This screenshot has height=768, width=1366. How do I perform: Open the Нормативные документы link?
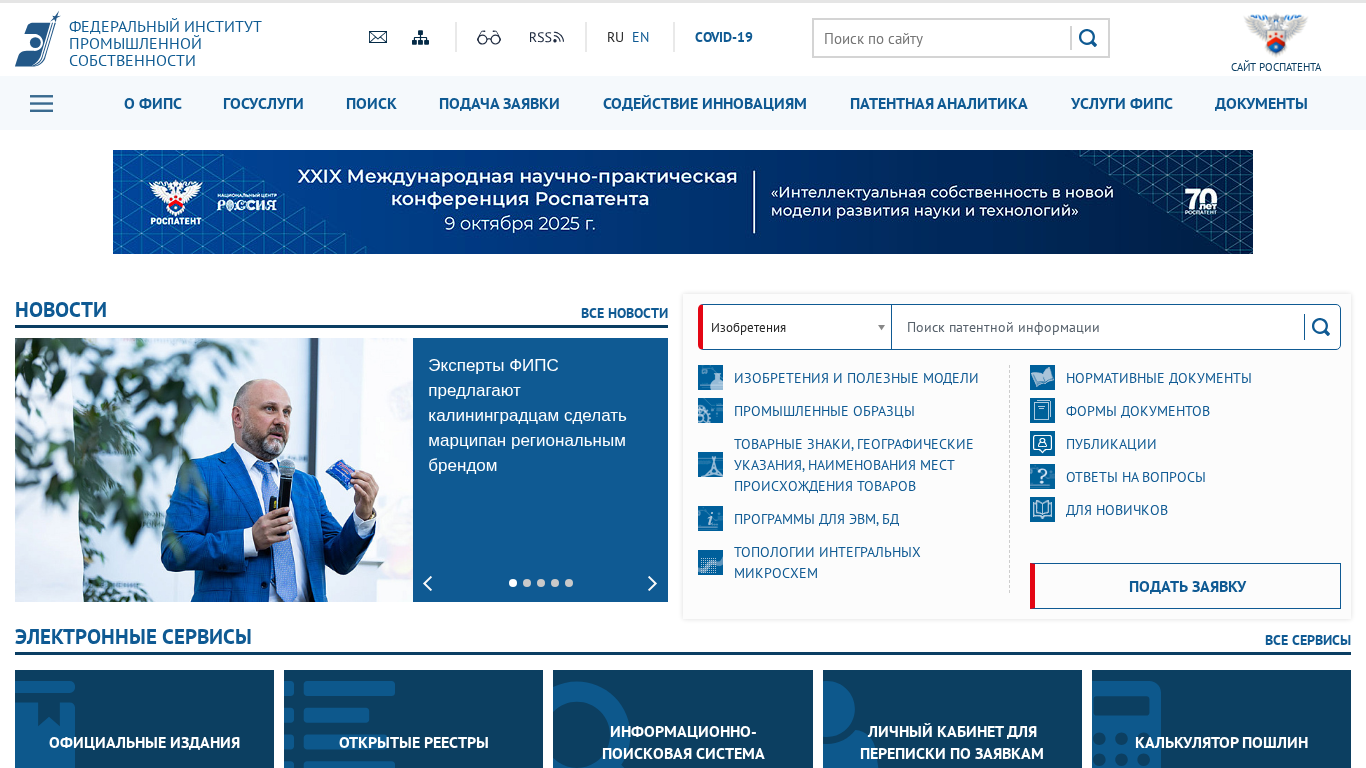[1159, 378]
